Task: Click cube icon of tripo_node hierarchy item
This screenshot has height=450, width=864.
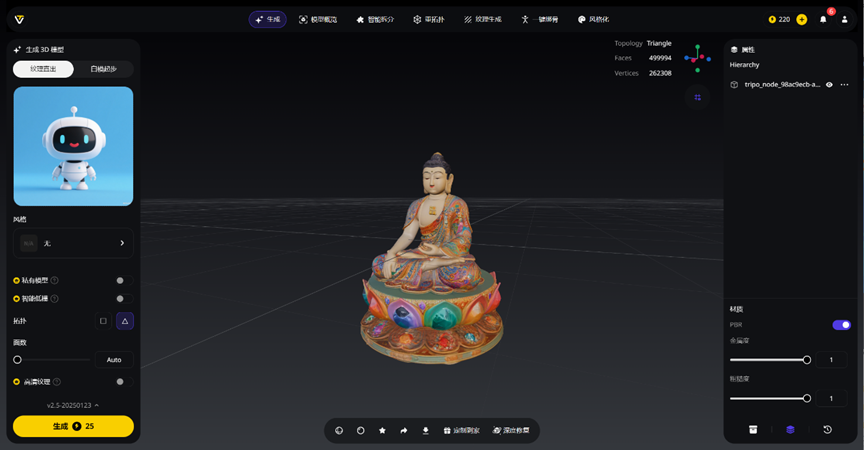Action: coord(734,85)
